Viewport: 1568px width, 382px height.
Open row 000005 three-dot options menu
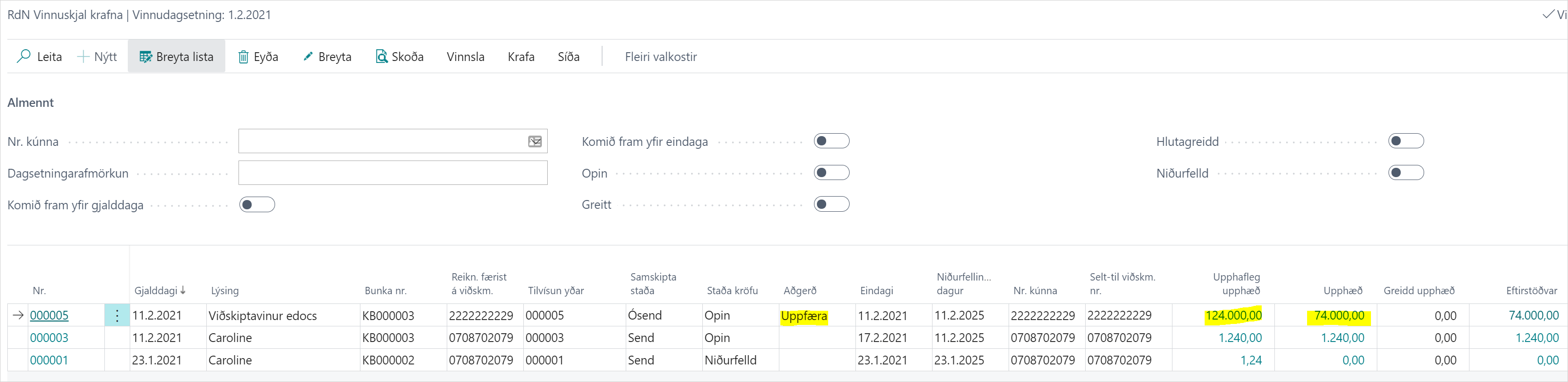point(117,316)
